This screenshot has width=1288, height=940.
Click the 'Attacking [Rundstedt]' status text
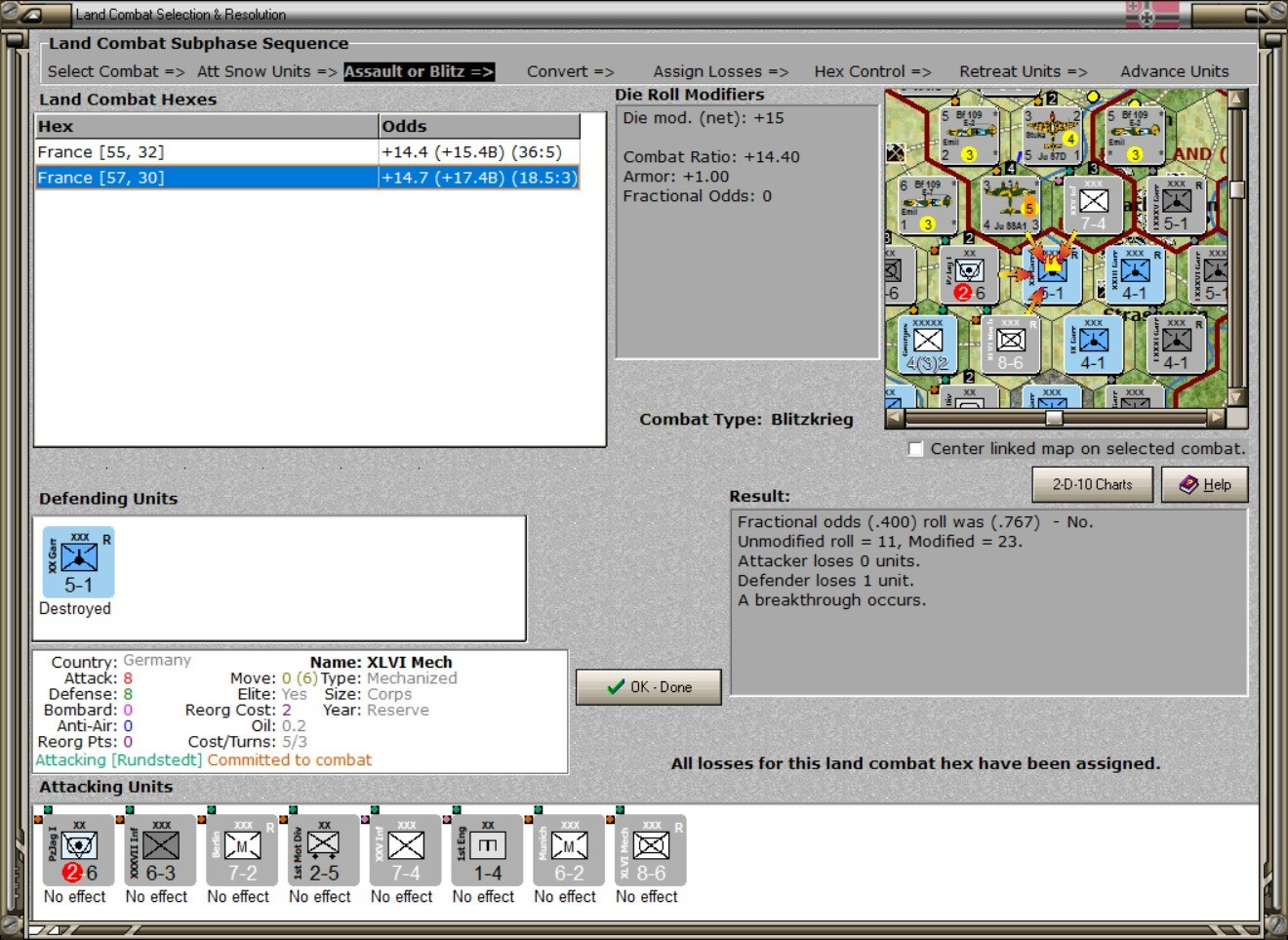(119, 760)
